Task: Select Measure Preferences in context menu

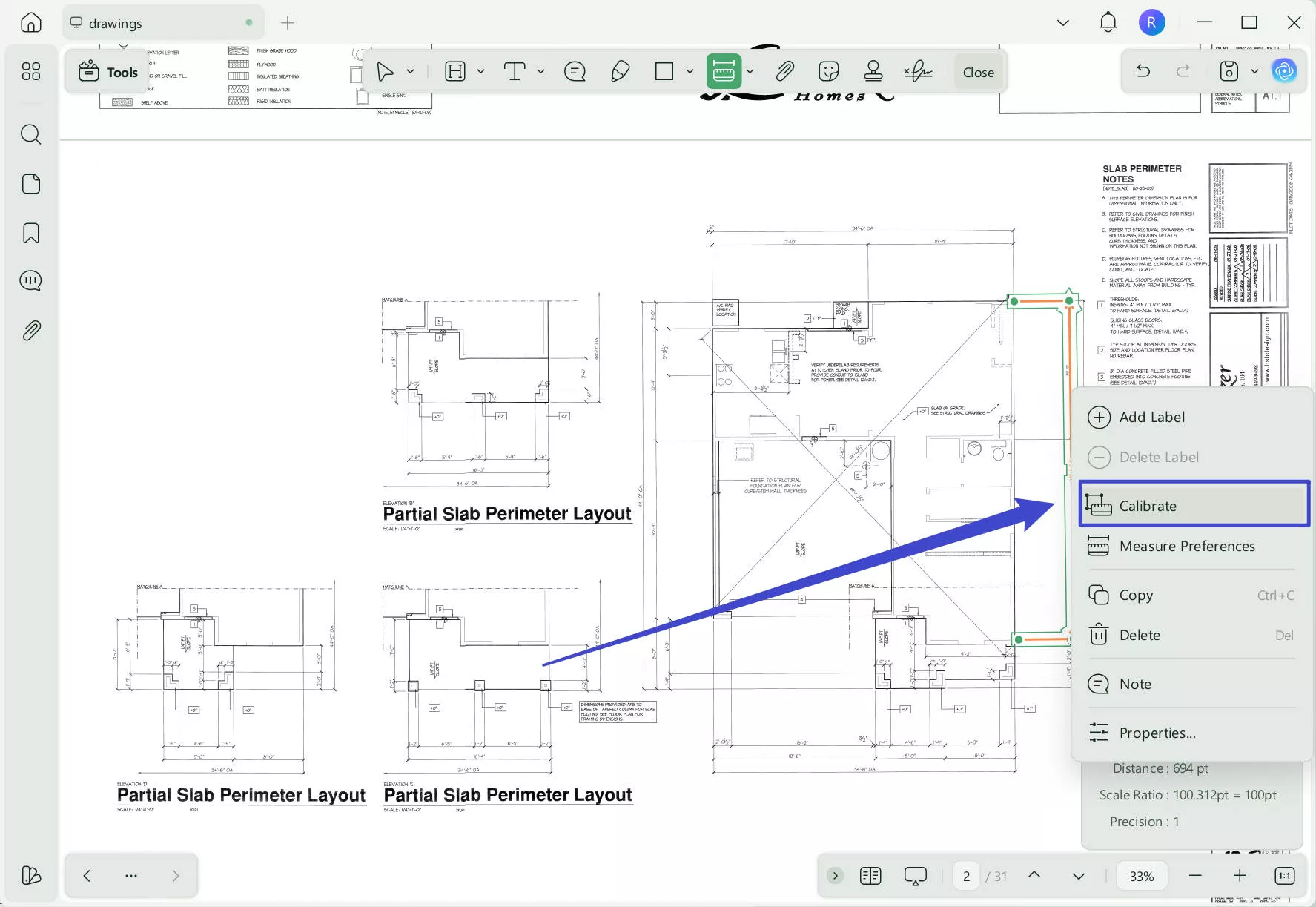Action: pyautogui.click(x=1186, y=547)
